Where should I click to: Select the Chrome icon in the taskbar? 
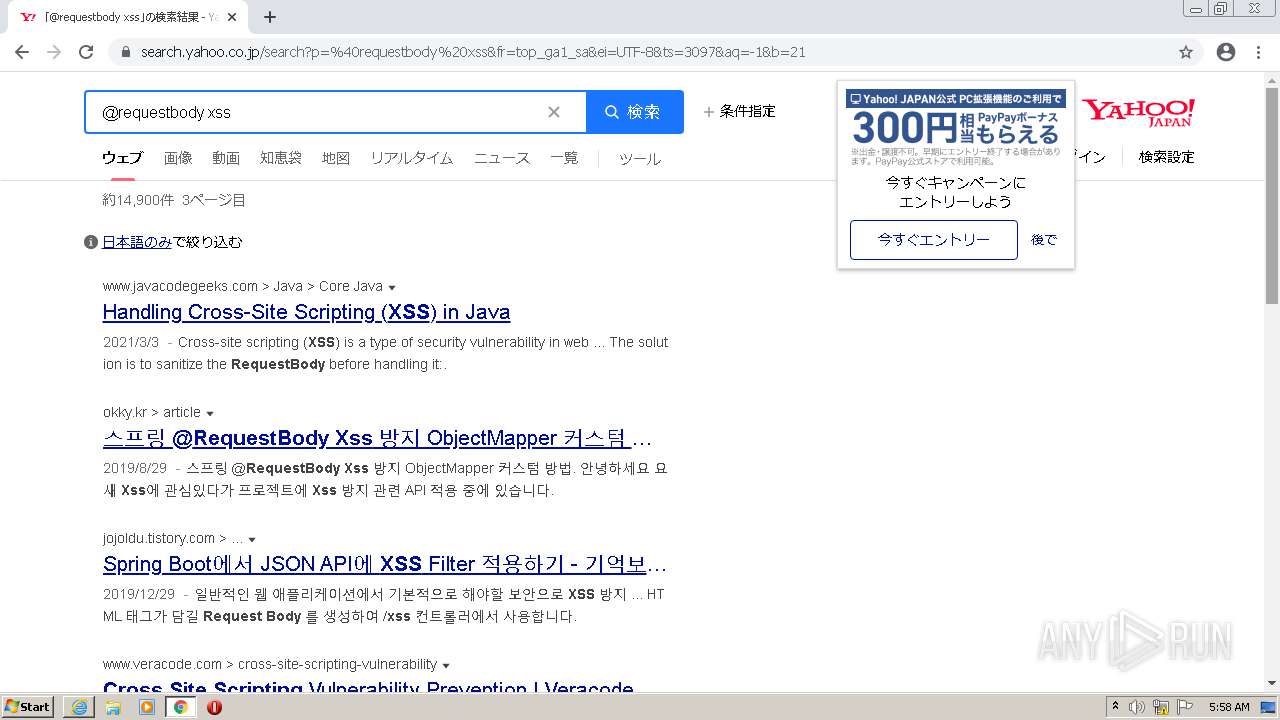(180, 707)
